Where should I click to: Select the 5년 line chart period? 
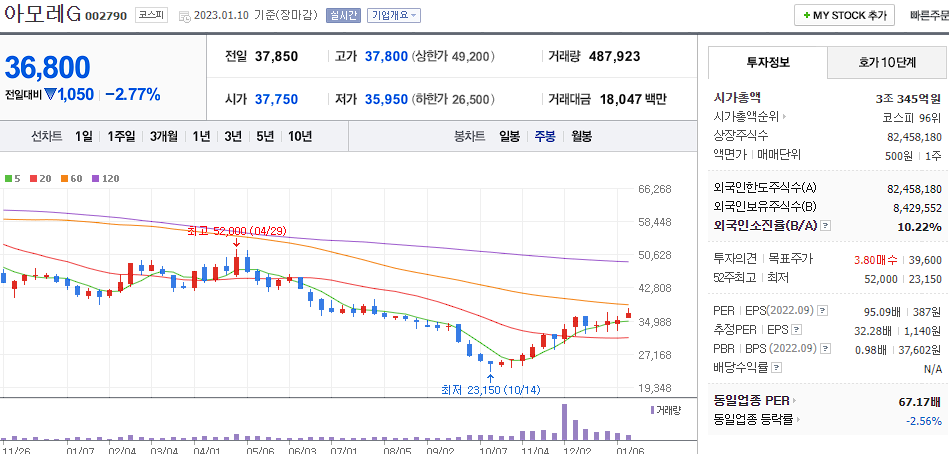pos(265,136)
